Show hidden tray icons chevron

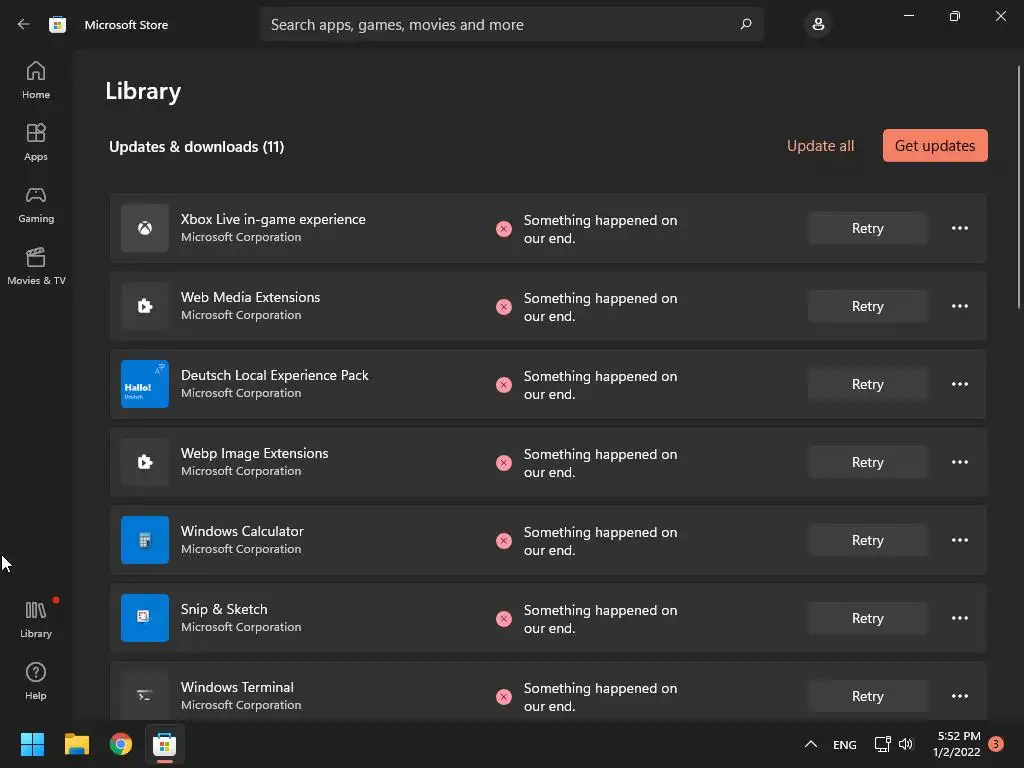click(810, 744)
